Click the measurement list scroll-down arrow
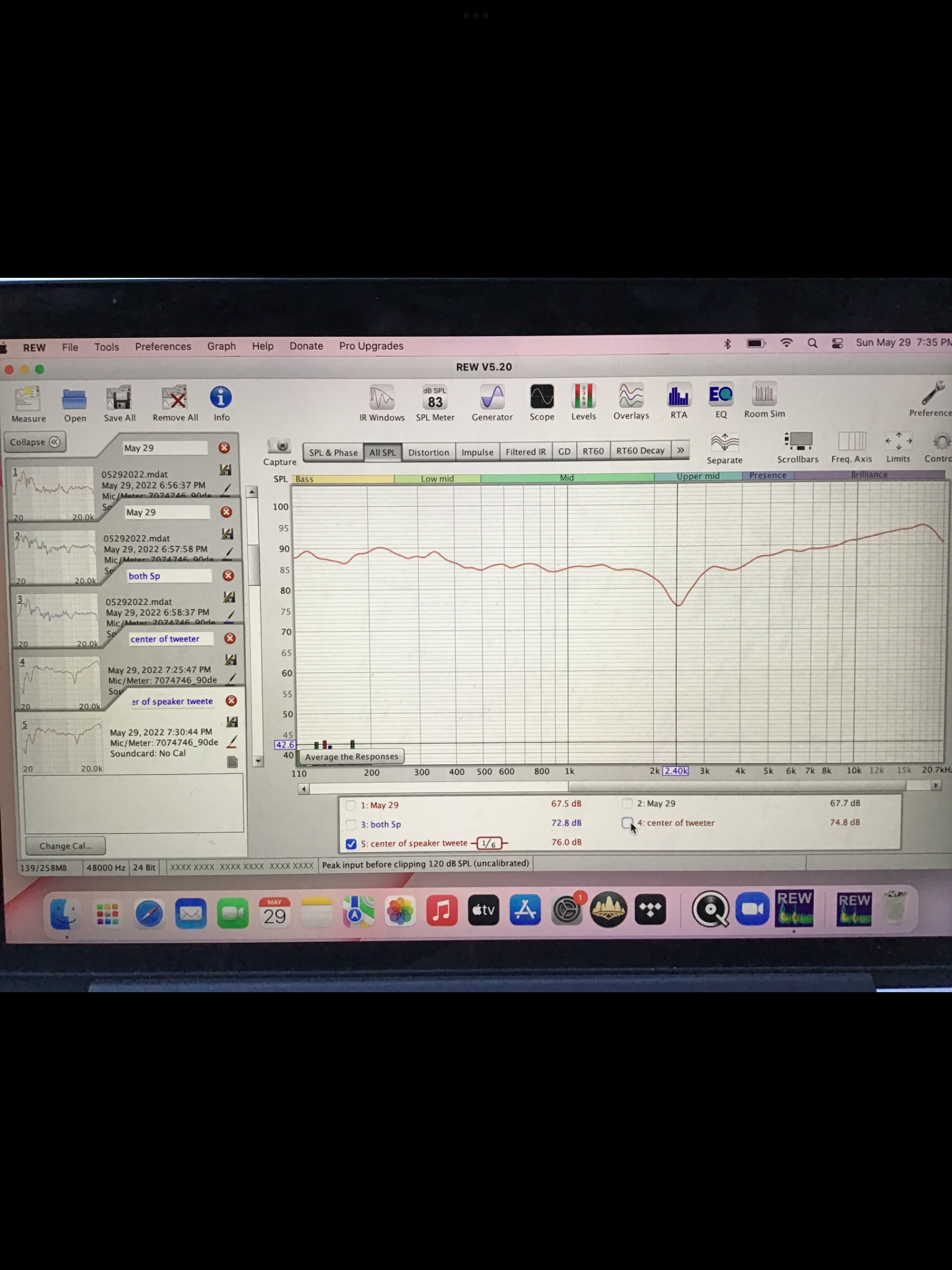 (x=258, y=760)
